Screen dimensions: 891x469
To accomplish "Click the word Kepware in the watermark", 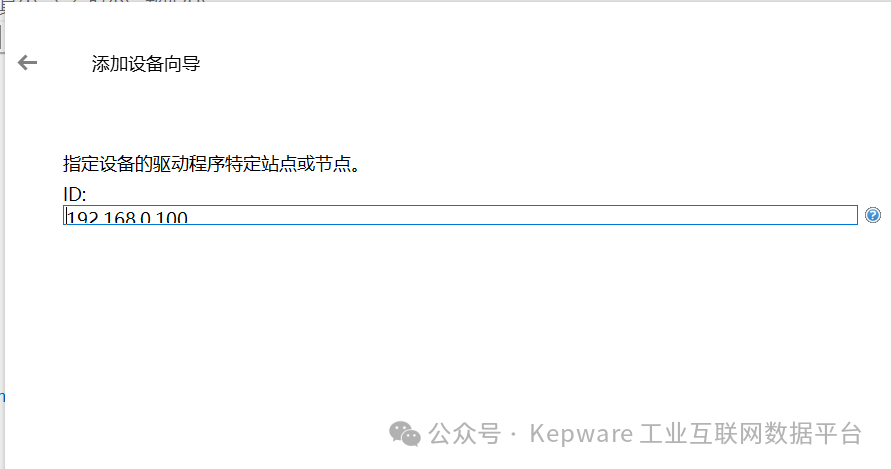I will [581, 434].
